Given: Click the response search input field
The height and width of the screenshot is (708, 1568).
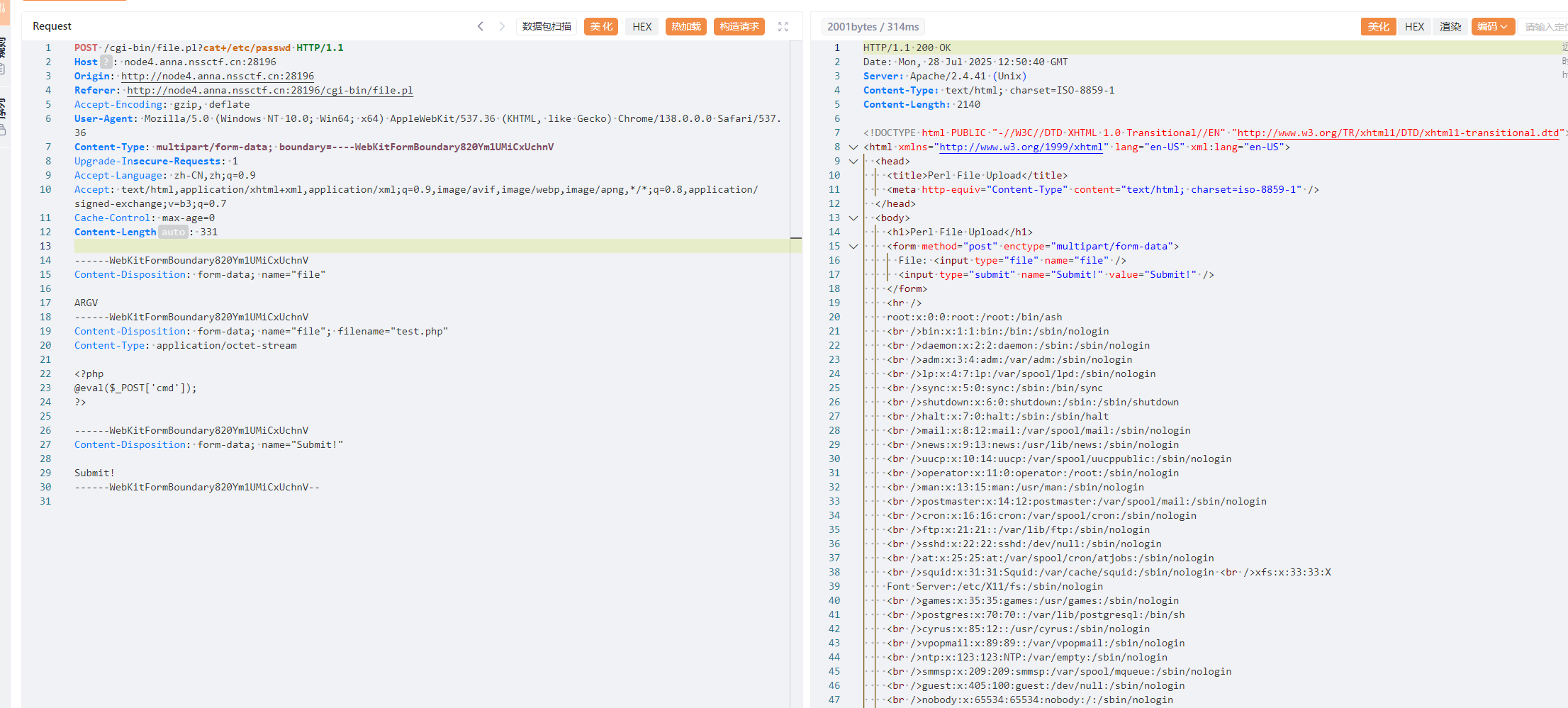Looking at the screenshot, I should pos(1545,27).
